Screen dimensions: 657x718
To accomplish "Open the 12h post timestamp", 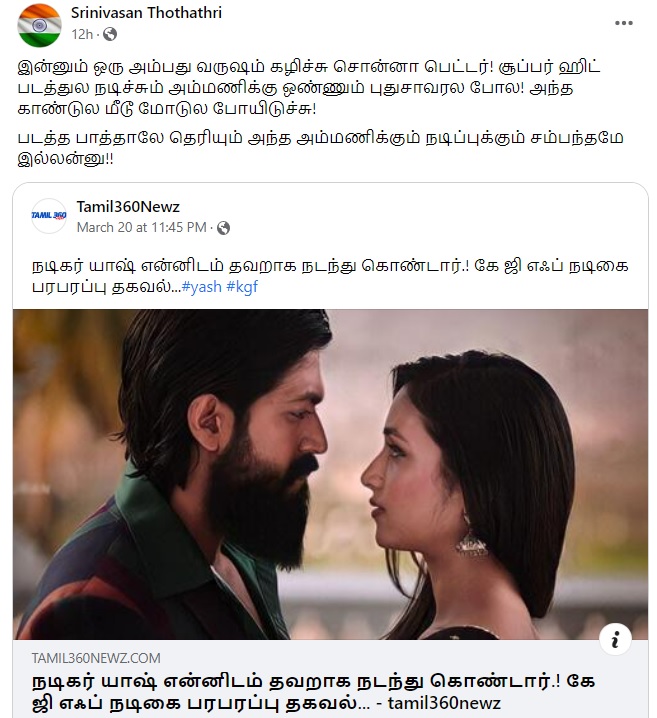I will 82,34.
